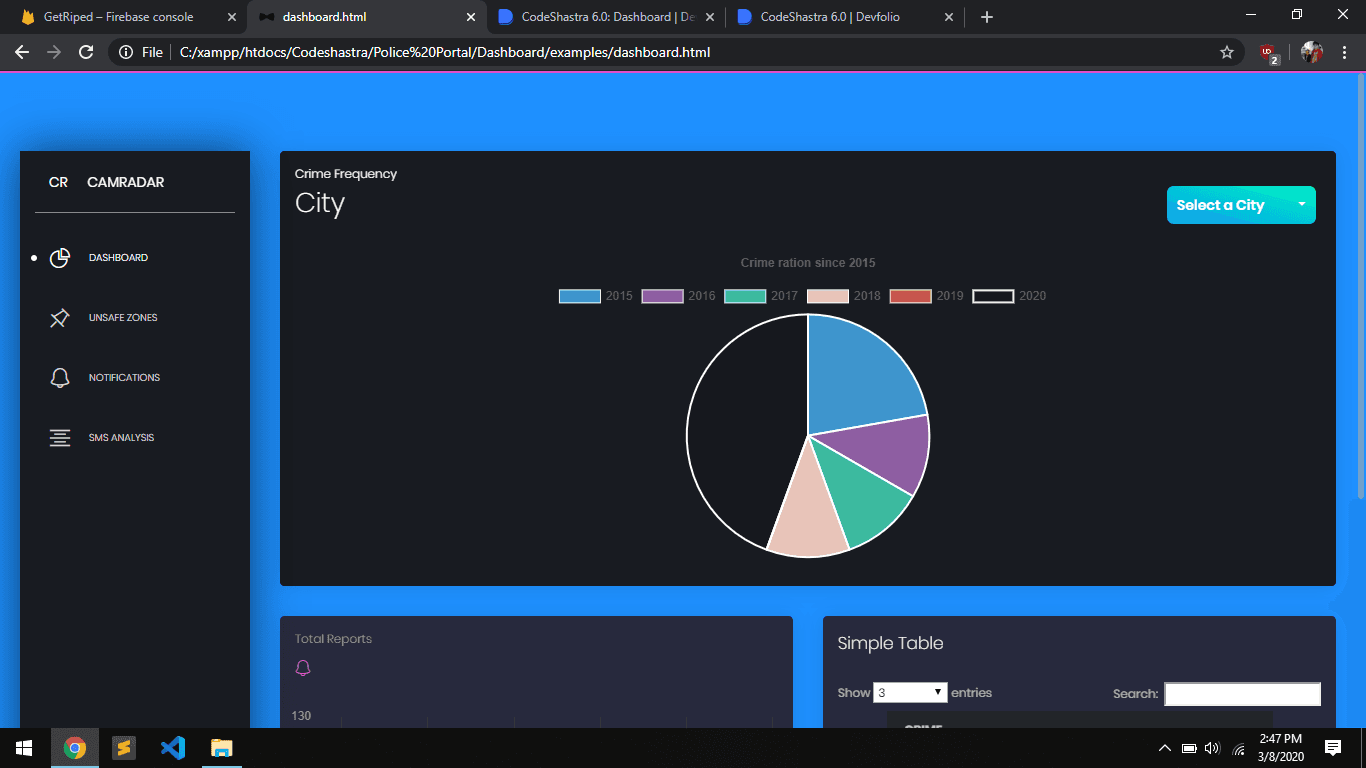Open the SMS ANALYSIS sidebar item
Viewport: 1366px width, 768px height.
121,438
